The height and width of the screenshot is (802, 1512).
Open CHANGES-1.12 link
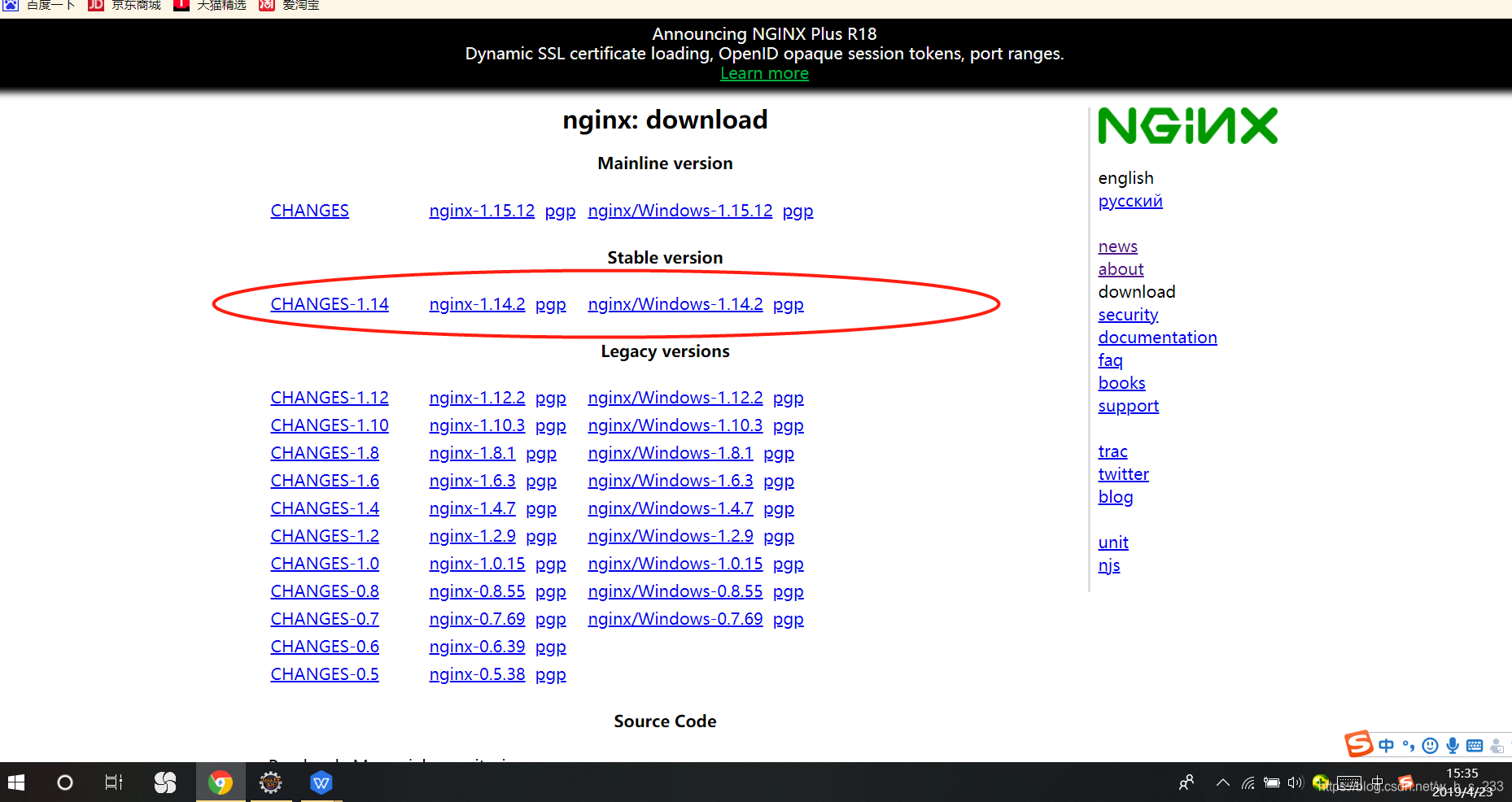330,398
